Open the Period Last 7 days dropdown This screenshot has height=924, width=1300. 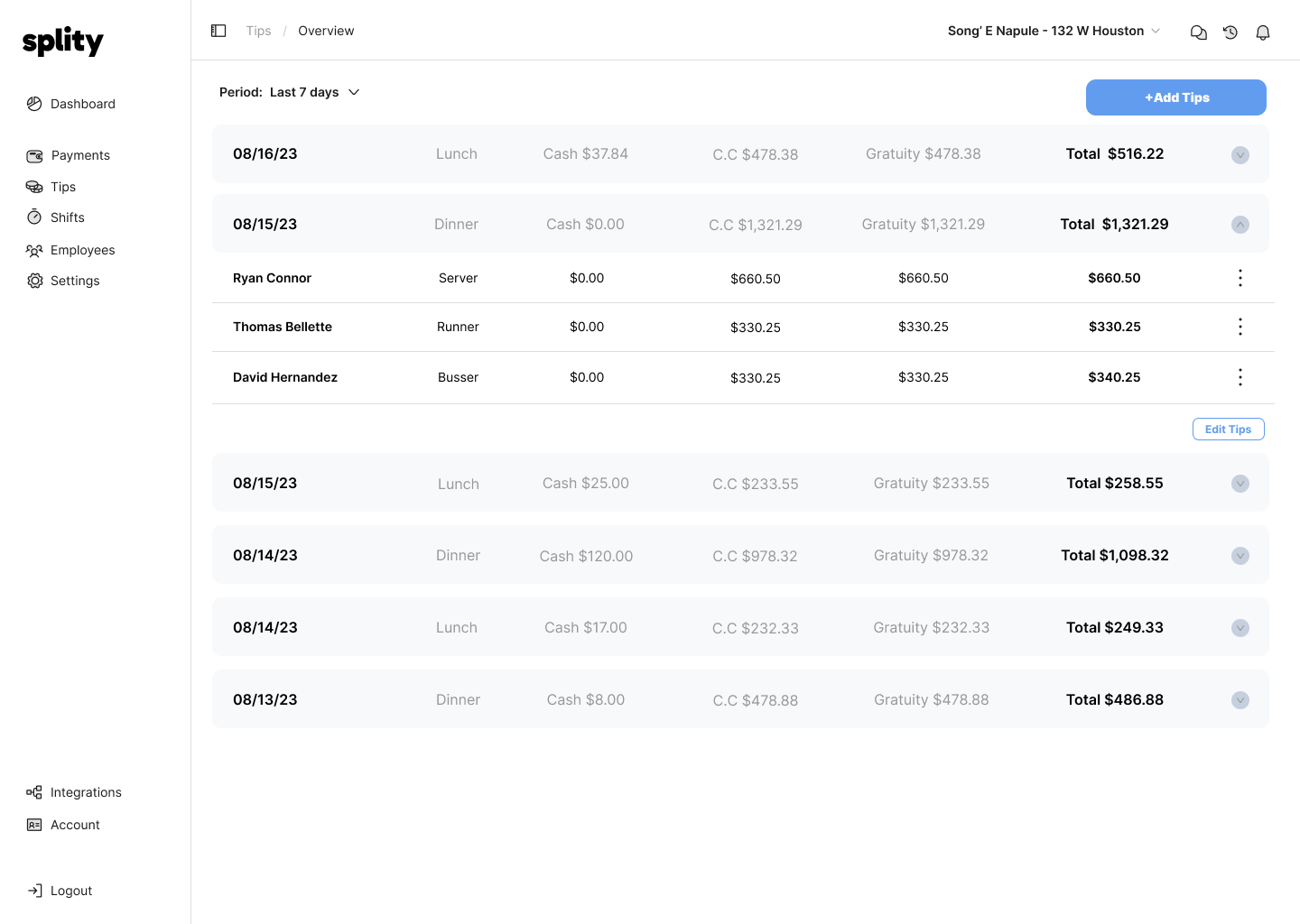tap(290, 92)
